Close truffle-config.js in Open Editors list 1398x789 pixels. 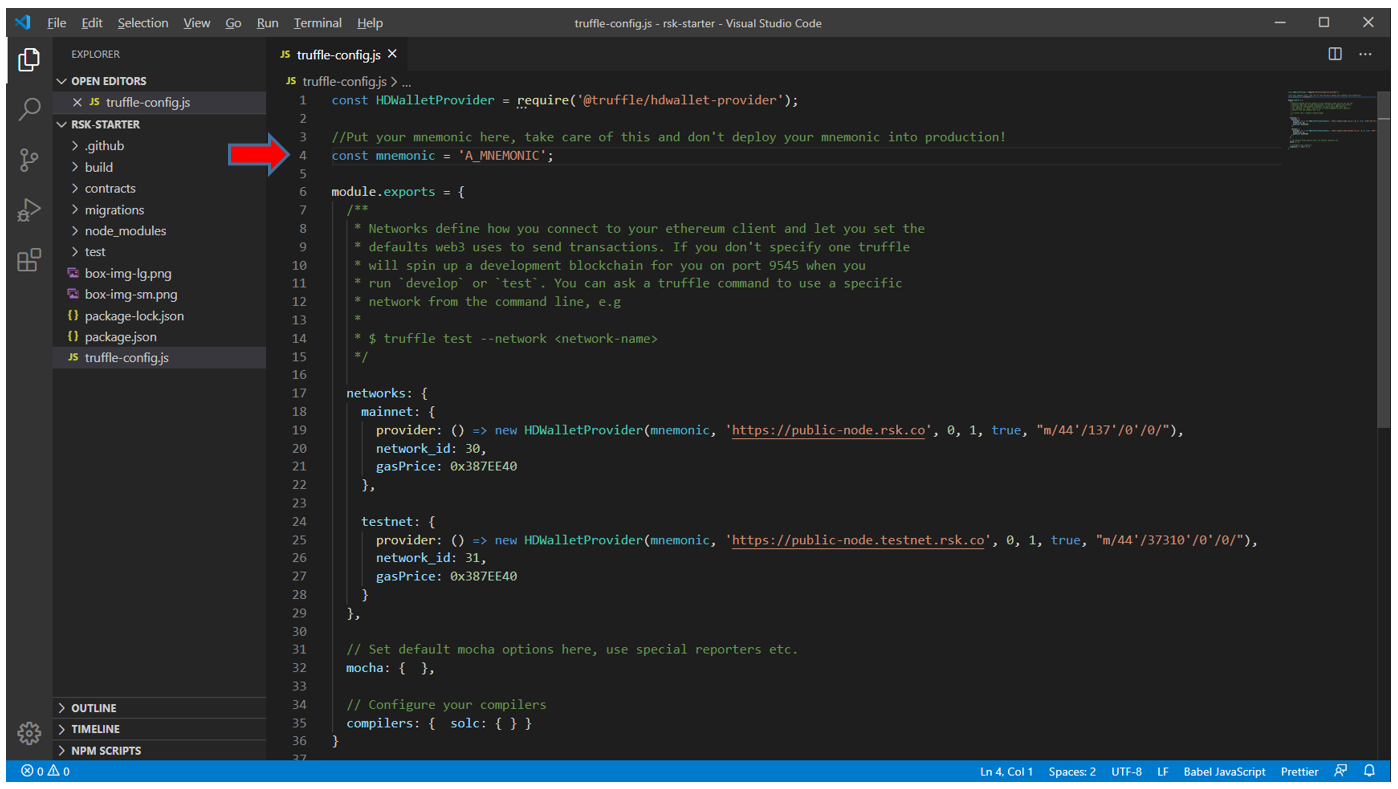[78, 102]
